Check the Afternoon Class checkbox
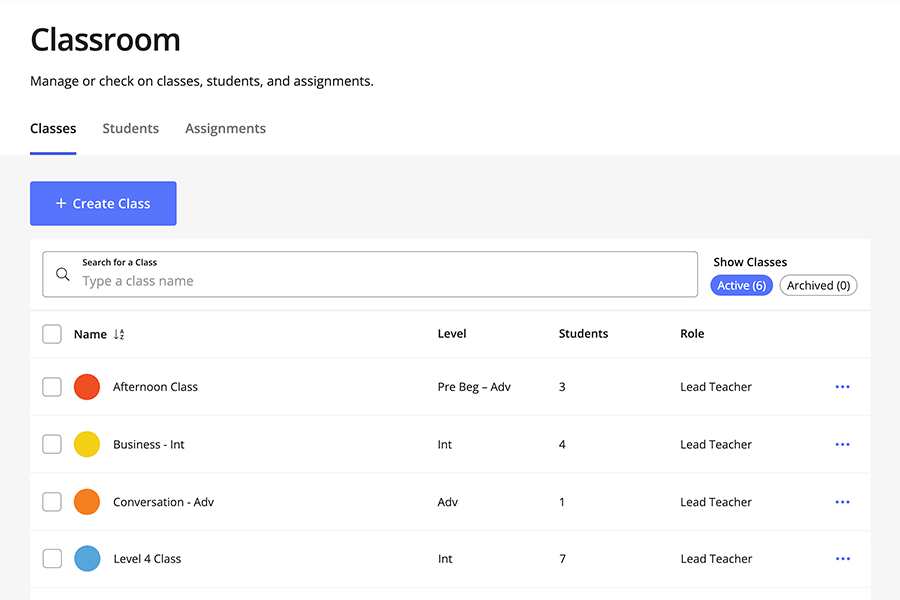 [x=52, y=387]
